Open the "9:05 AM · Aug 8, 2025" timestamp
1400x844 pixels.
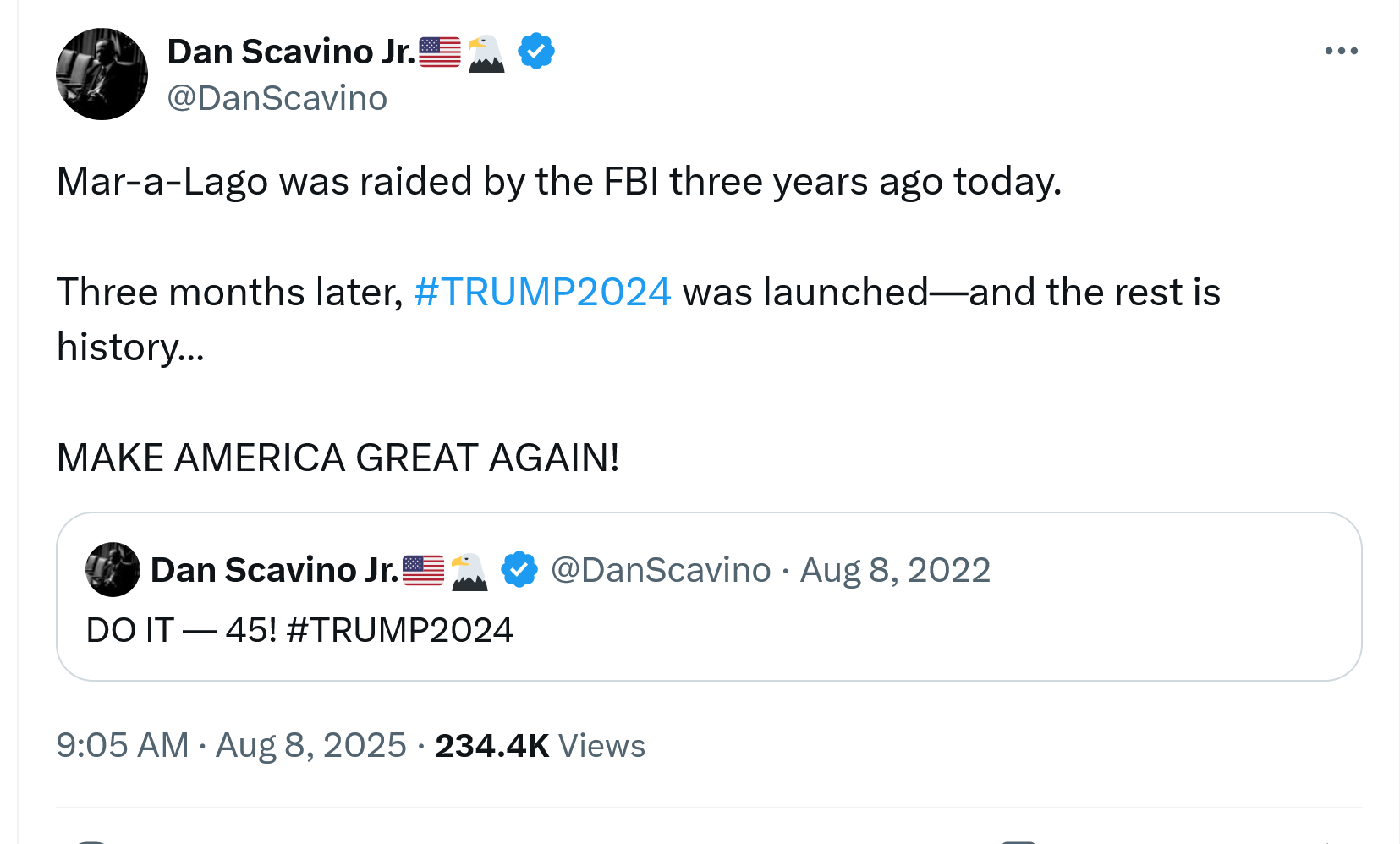click(x=231, y=746)
